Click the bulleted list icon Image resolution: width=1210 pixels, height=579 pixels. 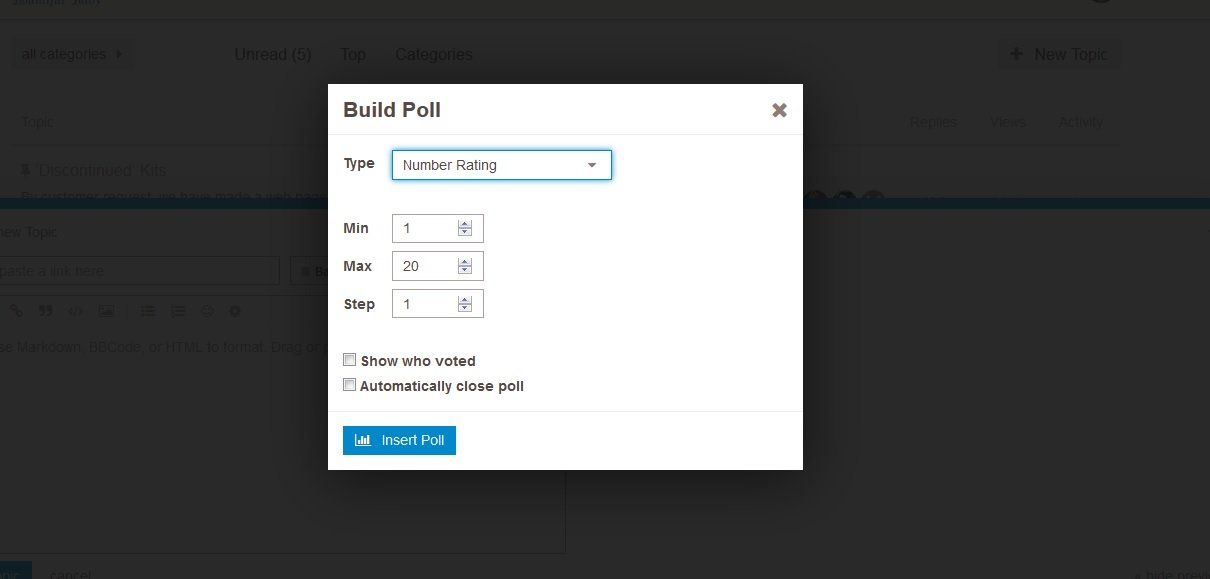click(148, 311)
